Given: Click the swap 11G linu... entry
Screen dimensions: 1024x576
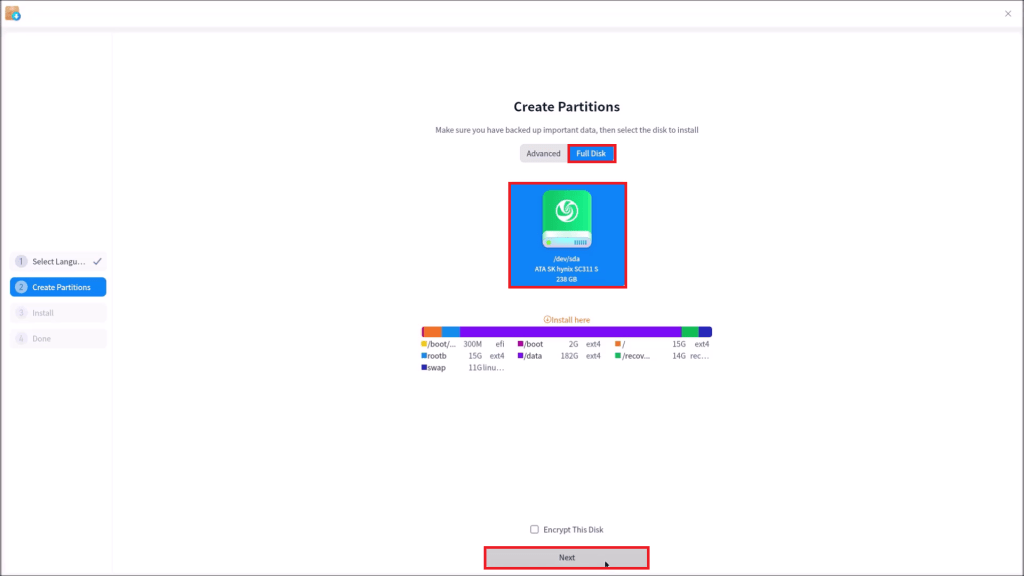Looking at the screenshot, I should (462, 368).
